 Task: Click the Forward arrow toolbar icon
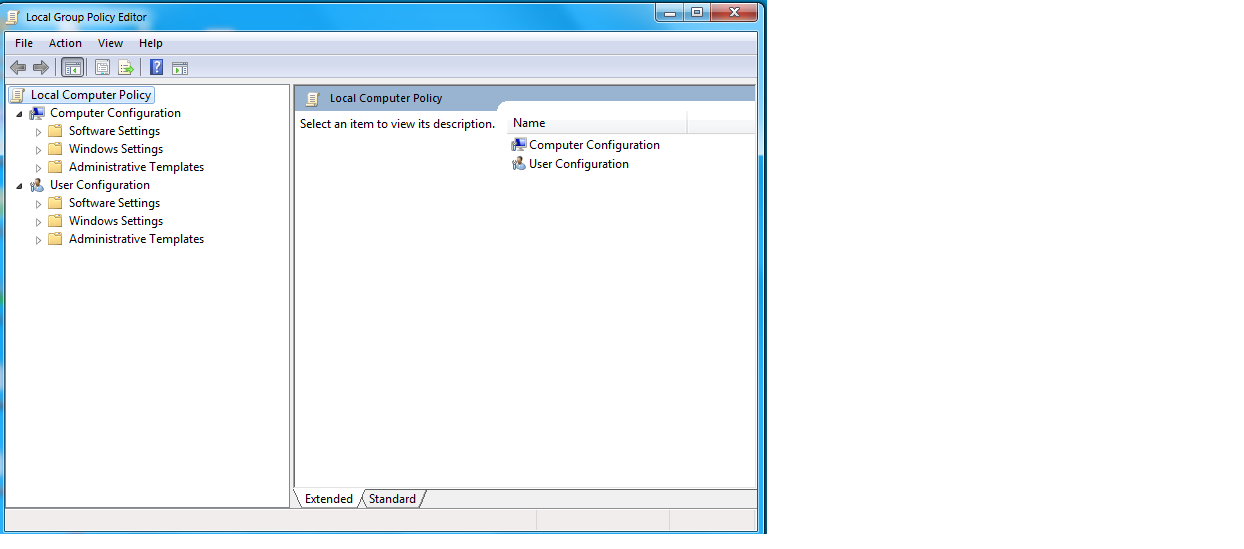click(x=41, y=68)
